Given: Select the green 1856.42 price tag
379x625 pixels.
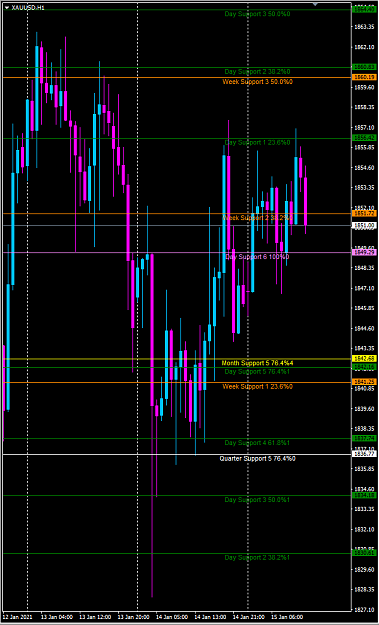Looking at the screenshot, I should (365, 138).
